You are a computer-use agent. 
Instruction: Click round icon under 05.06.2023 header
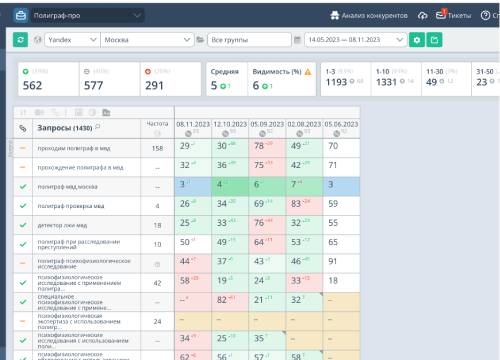point(337,134)
